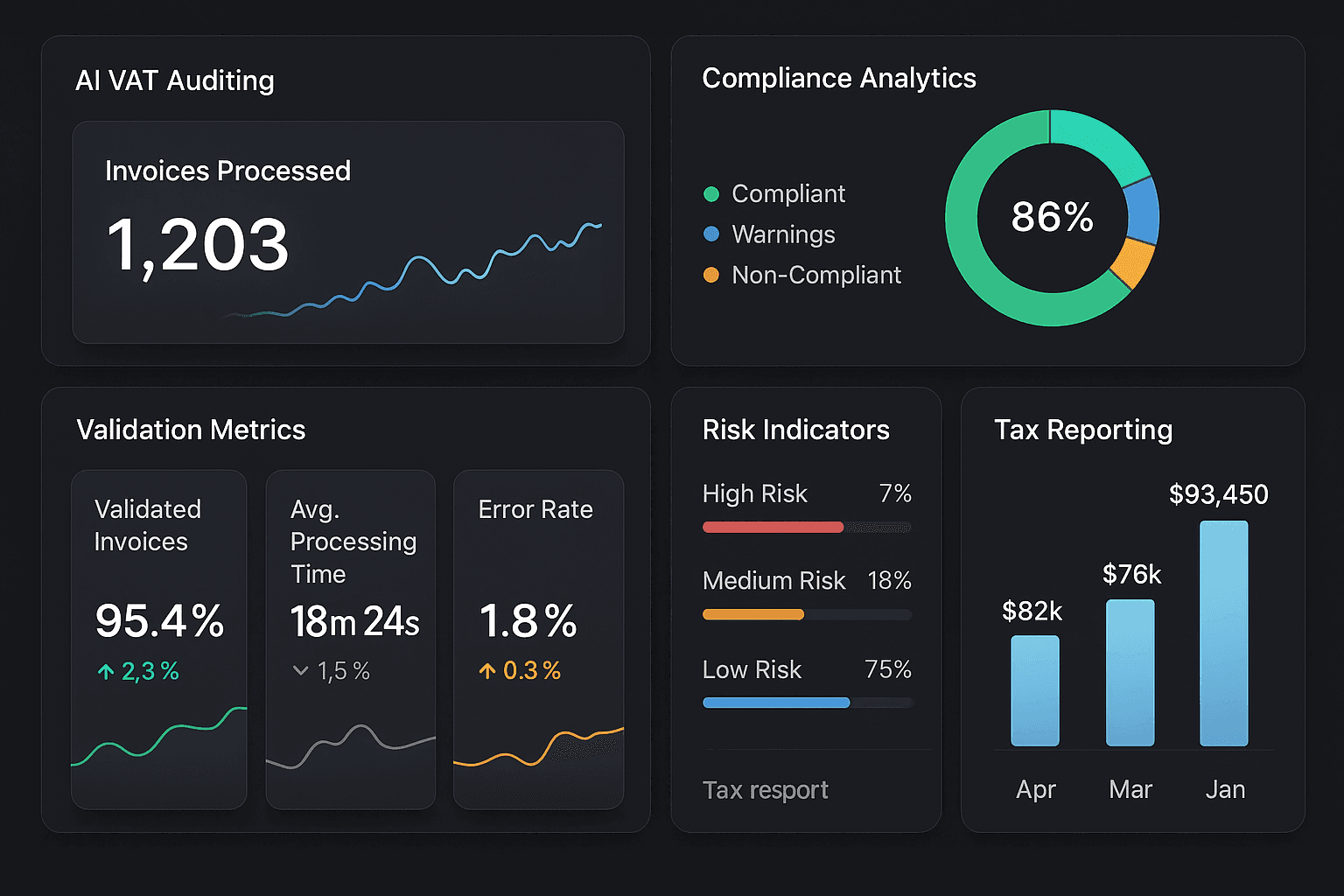Click the Invoices Processed heading
1344x896 pixels.
coord(227,171)
